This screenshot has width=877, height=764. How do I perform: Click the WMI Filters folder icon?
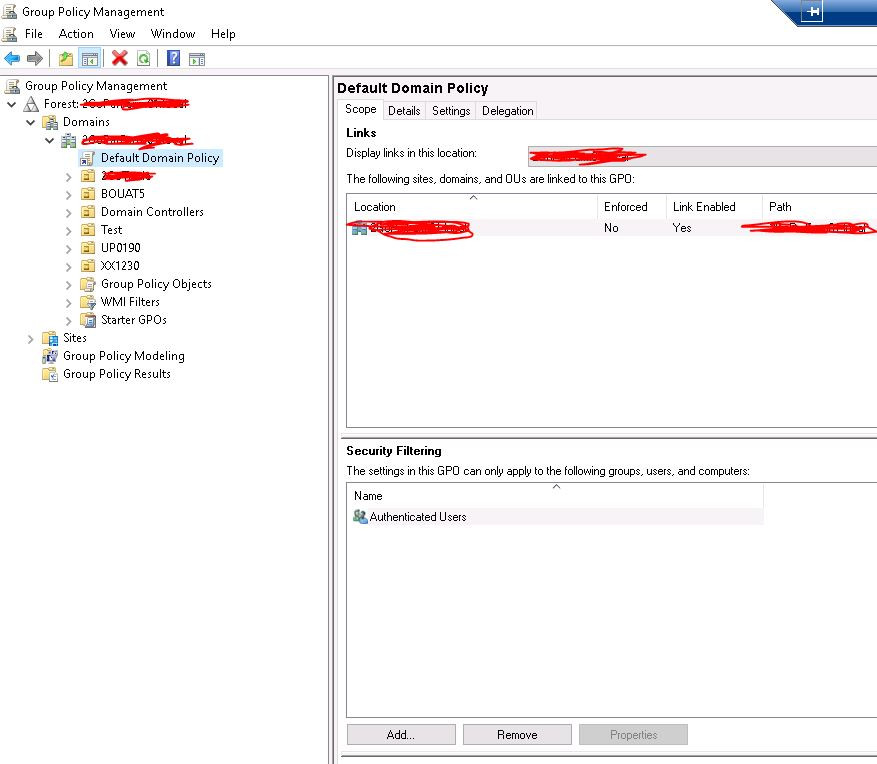point(88,302)
